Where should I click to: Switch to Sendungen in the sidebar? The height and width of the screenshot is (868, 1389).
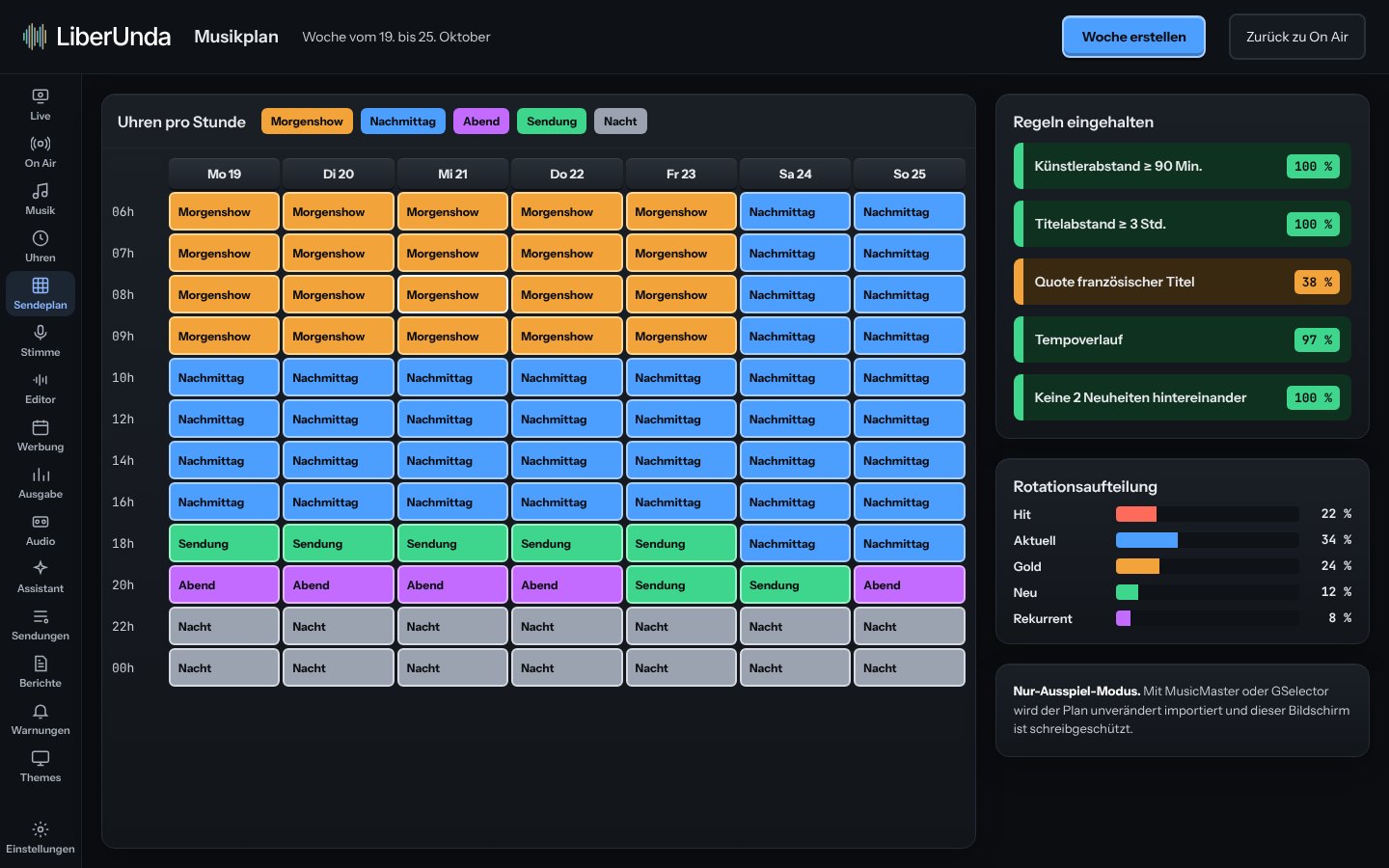[x=41, y=624]
